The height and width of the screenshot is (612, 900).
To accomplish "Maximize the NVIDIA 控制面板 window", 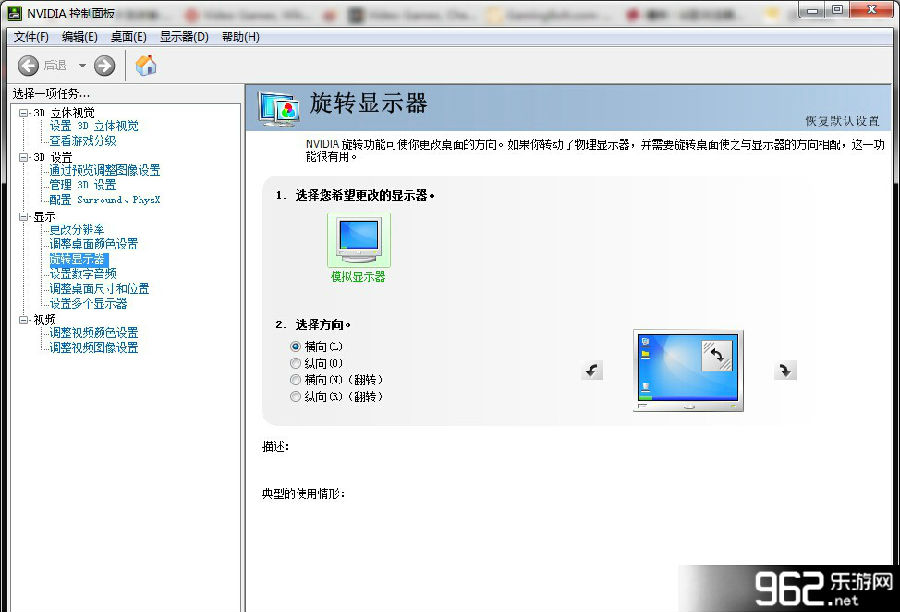I will point(837,10).
